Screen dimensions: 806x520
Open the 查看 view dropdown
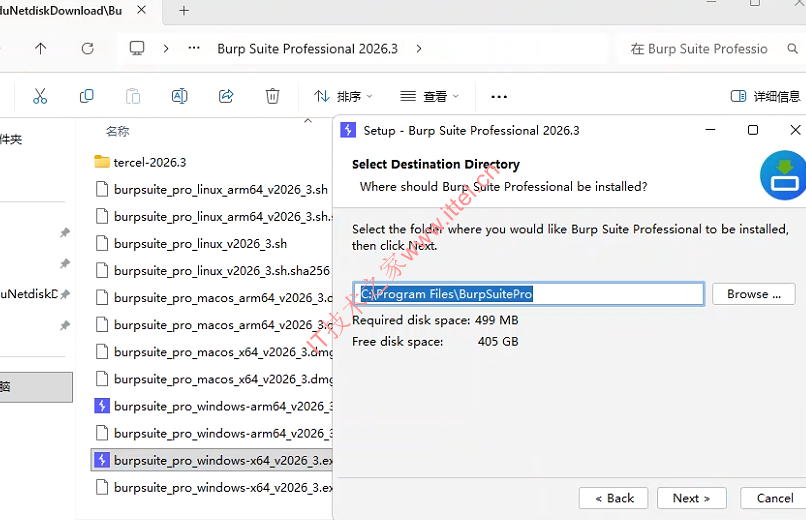429,96
